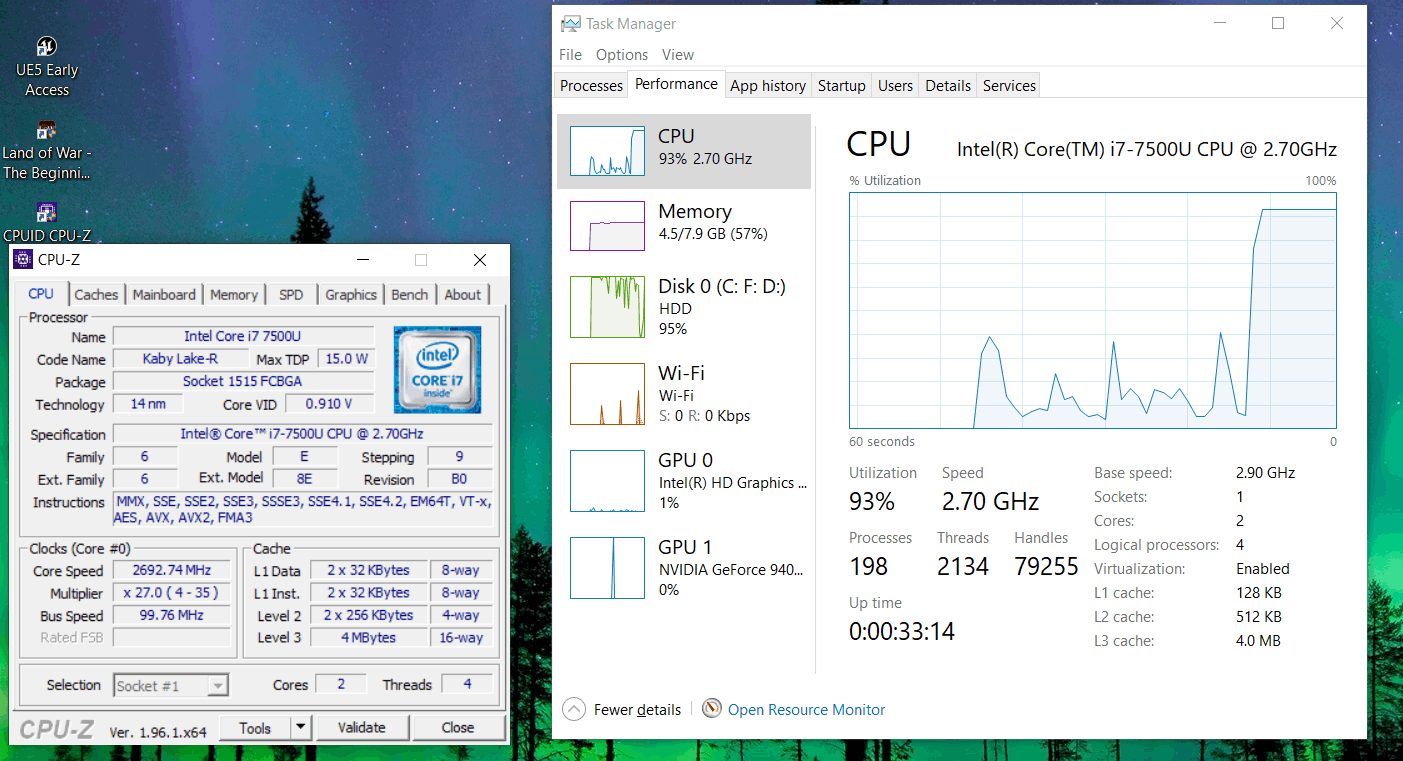This screenshot has width=1403, height=761.
Task: Click the Fewer details chevron icon
Action: coord(574,710)
